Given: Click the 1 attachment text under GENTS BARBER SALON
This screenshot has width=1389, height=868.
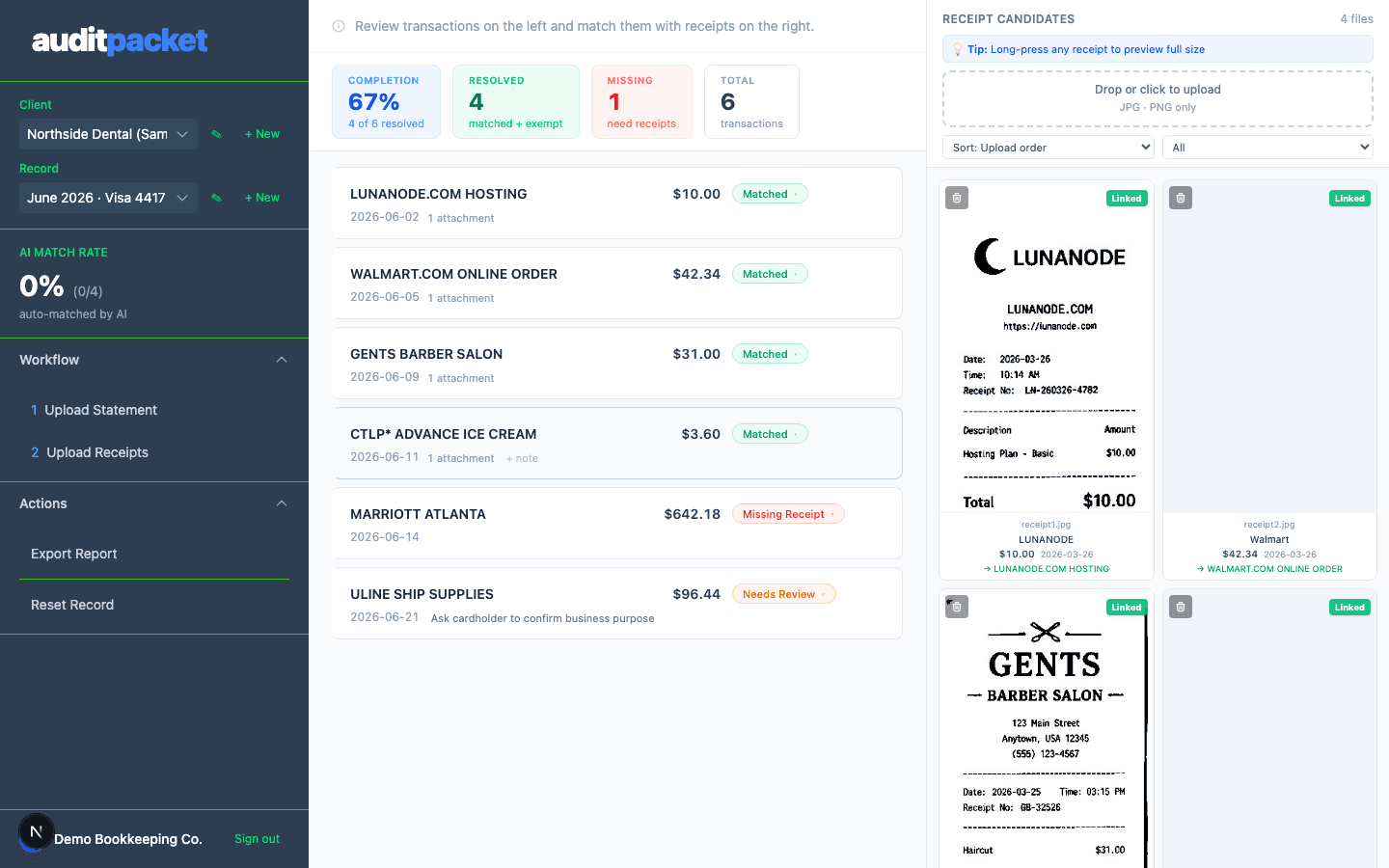Looking at the screenshot, I should pyautogui.click(x=461, y=378).
